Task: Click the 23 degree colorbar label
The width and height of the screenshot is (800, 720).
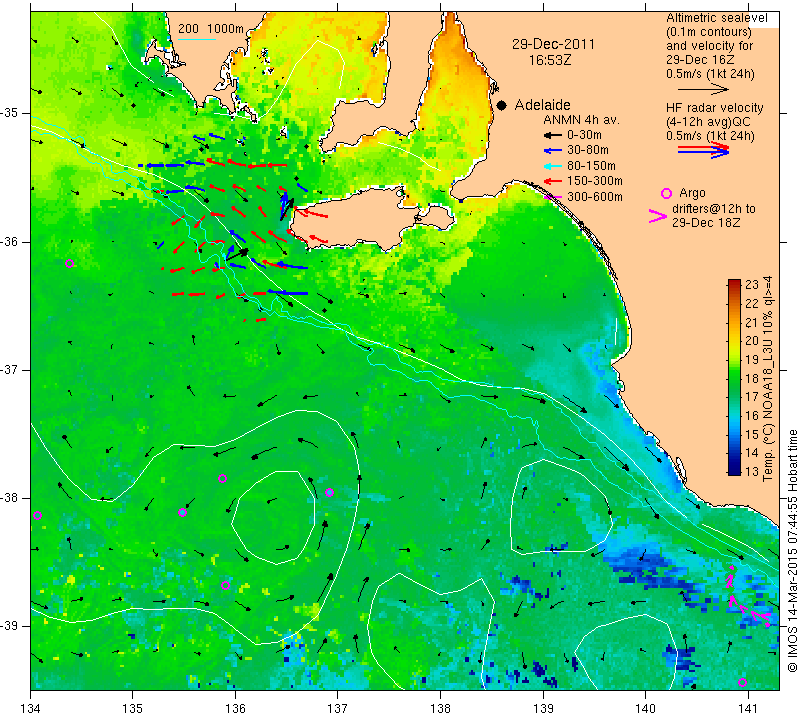Action: click(752, 285)
